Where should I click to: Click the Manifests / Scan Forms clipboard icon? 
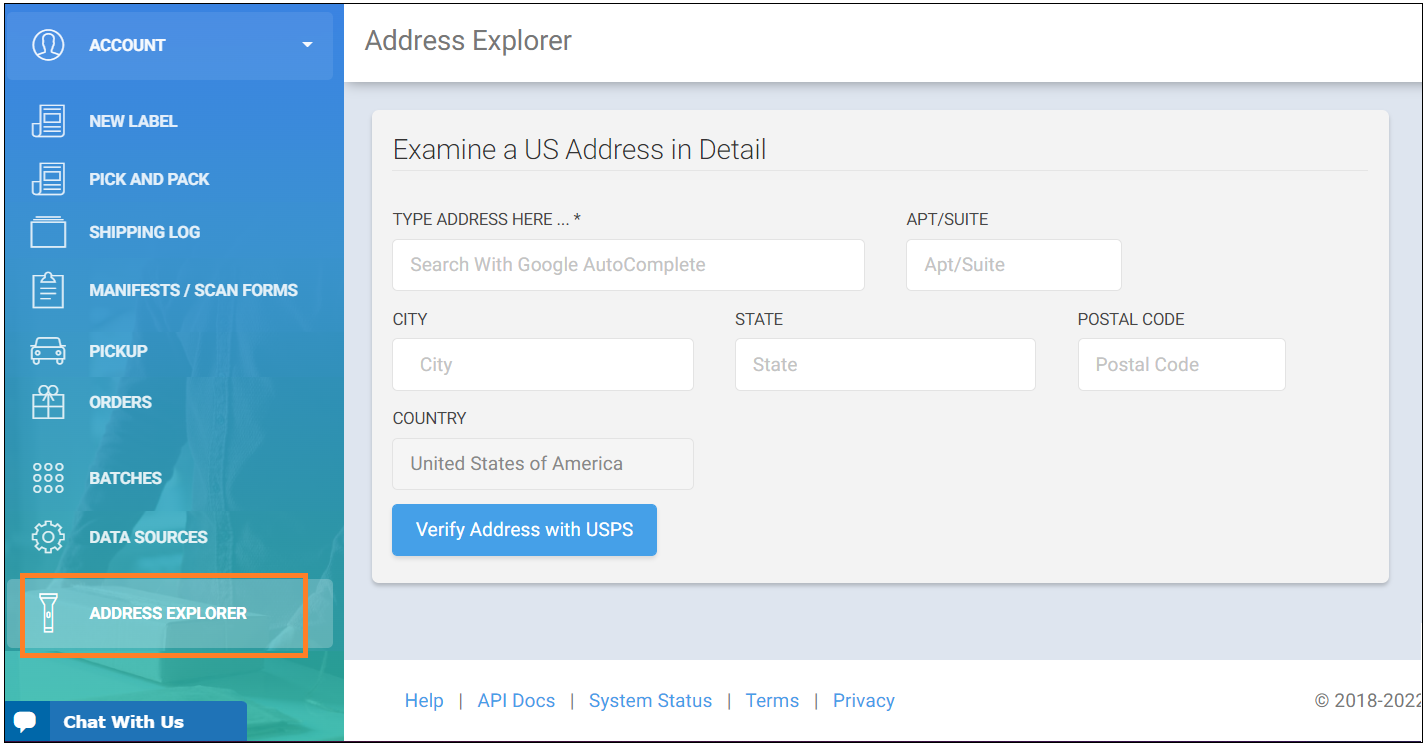click(x=48, y=289)
